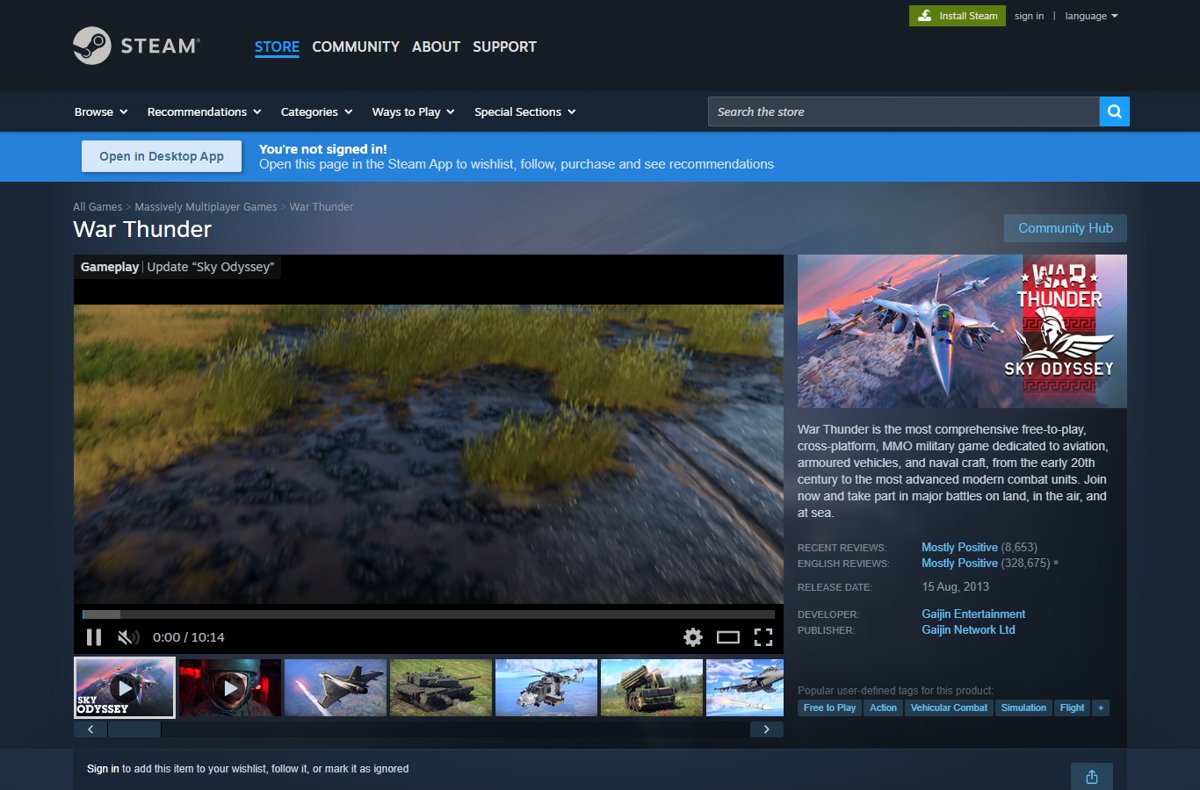Viewport: 1200px width, 790px height.
Task: Select the Sky Odyssey video thumbnail
Action: 125,687
